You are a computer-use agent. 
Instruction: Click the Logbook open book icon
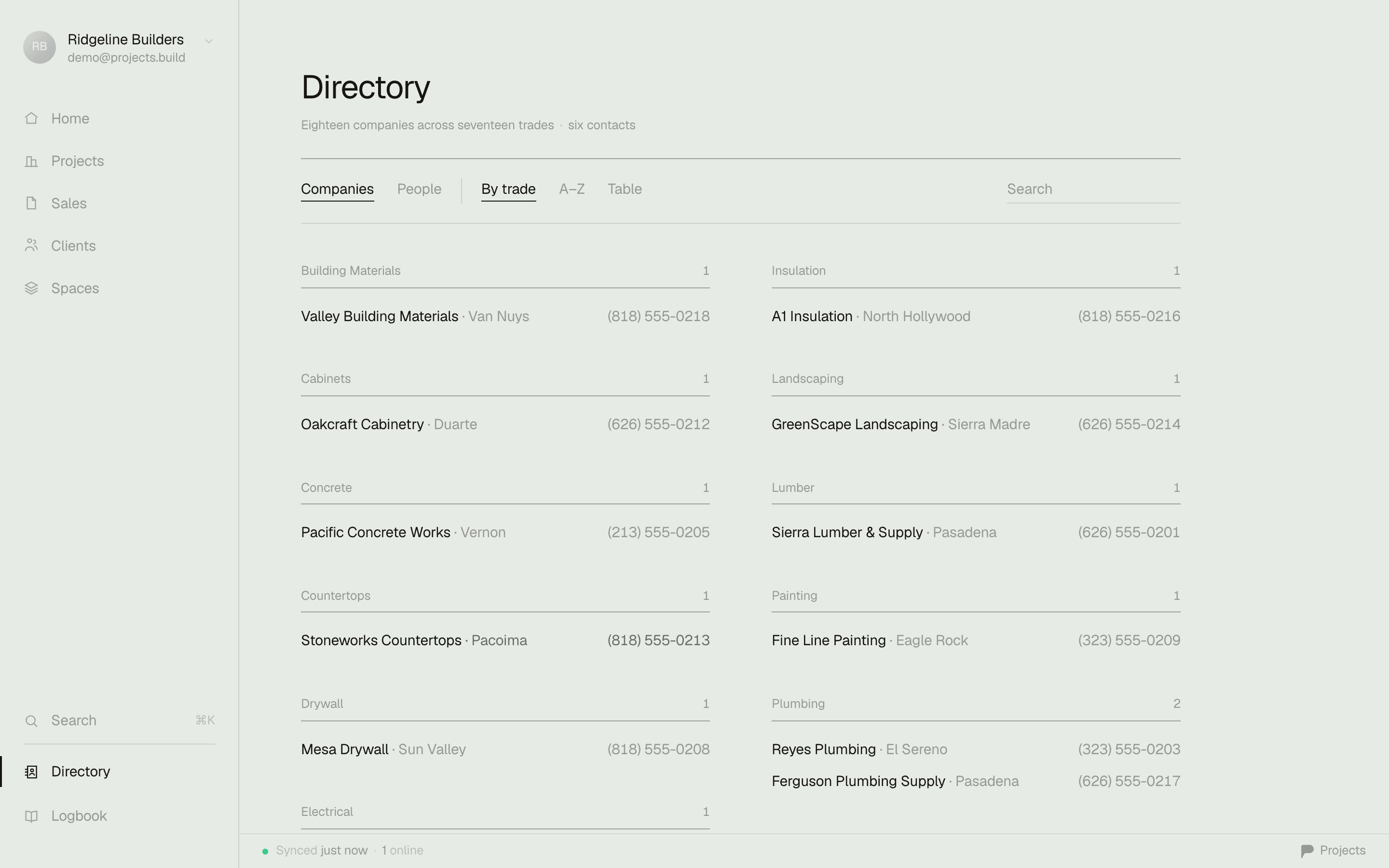click(x=31, y=816)
